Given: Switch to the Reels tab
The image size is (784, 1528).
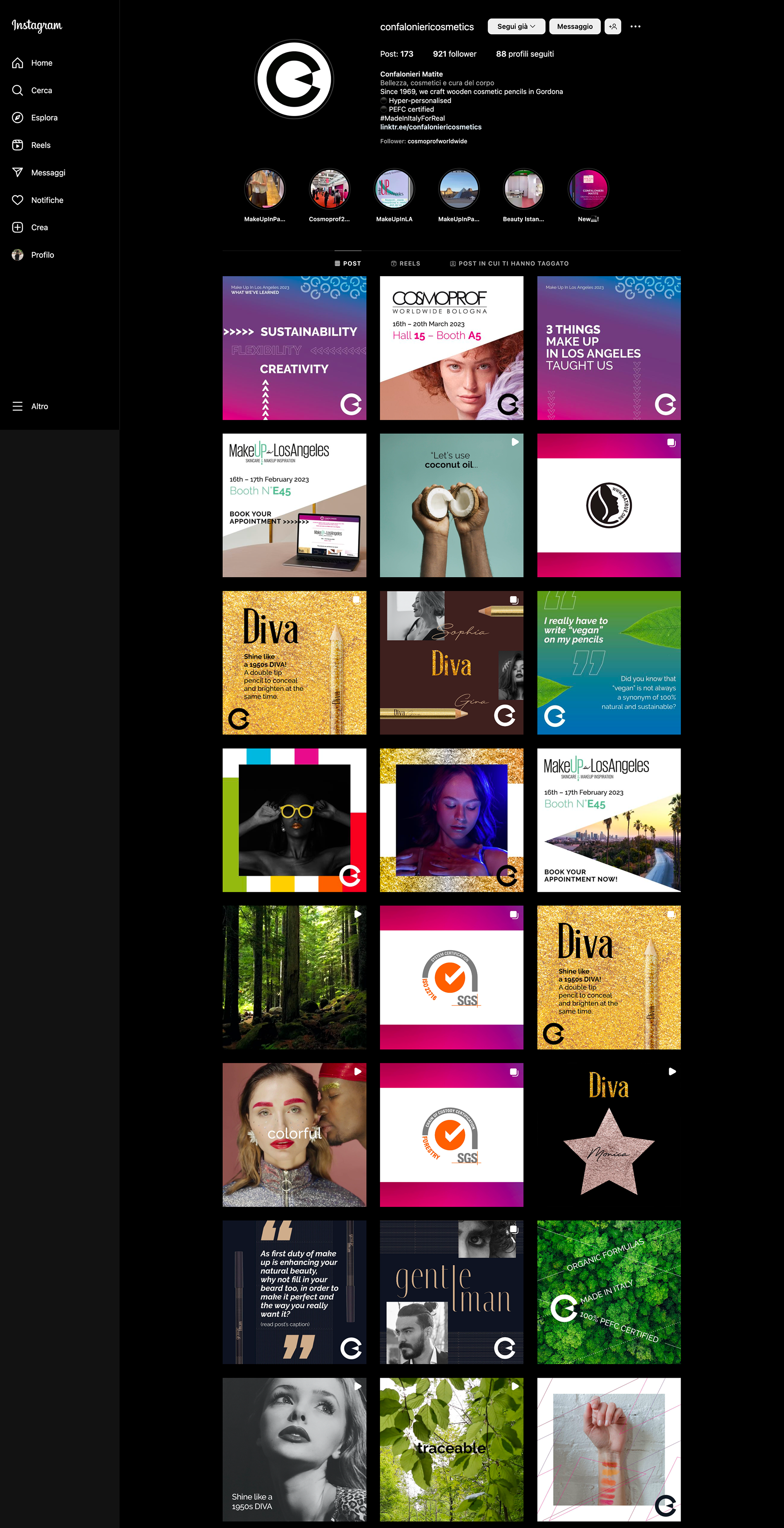Looking at the screenshot, I should pos(405,264).
